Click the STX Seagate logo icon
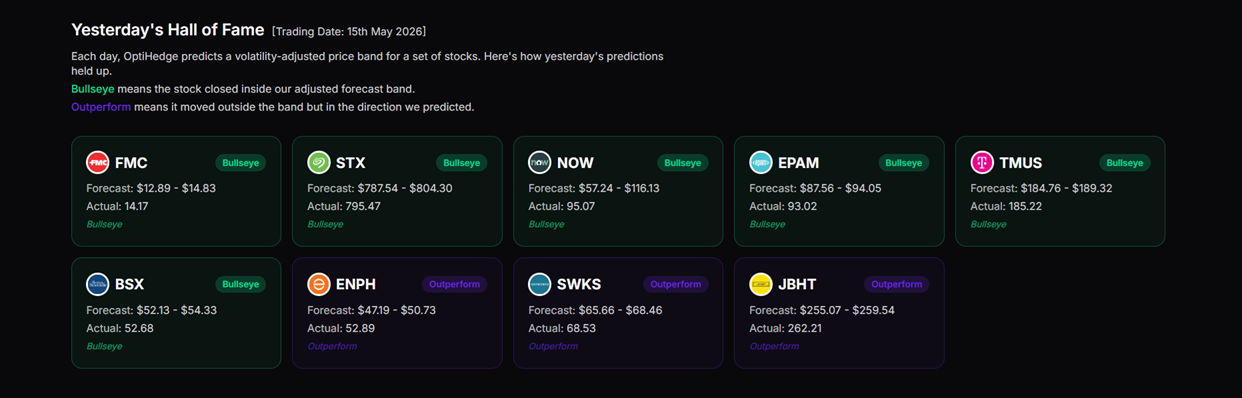 pos(318,162)
